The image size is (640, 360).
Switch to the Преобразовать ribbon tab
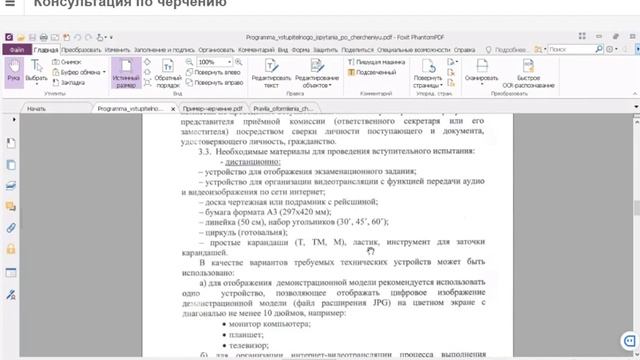point(81,50)
